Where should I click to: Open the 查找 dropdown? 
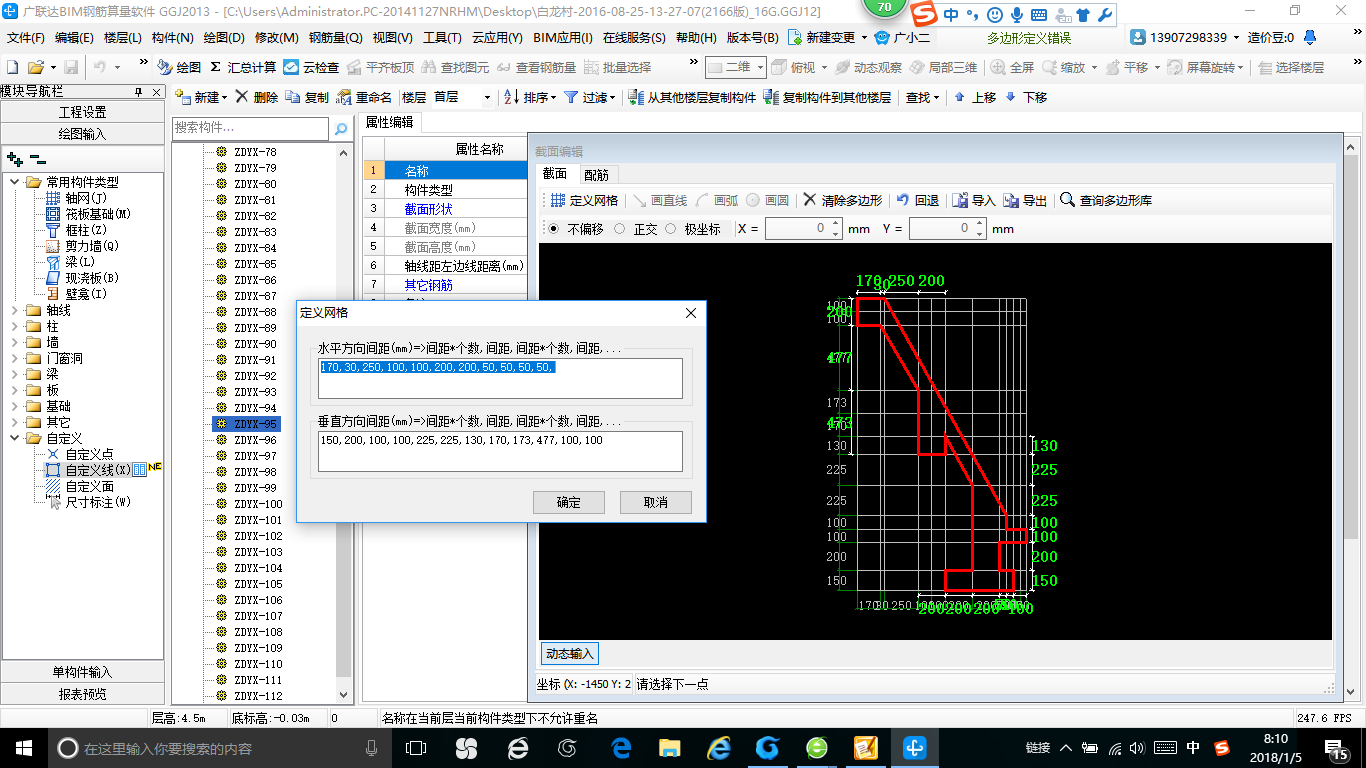tap(922, 97)
